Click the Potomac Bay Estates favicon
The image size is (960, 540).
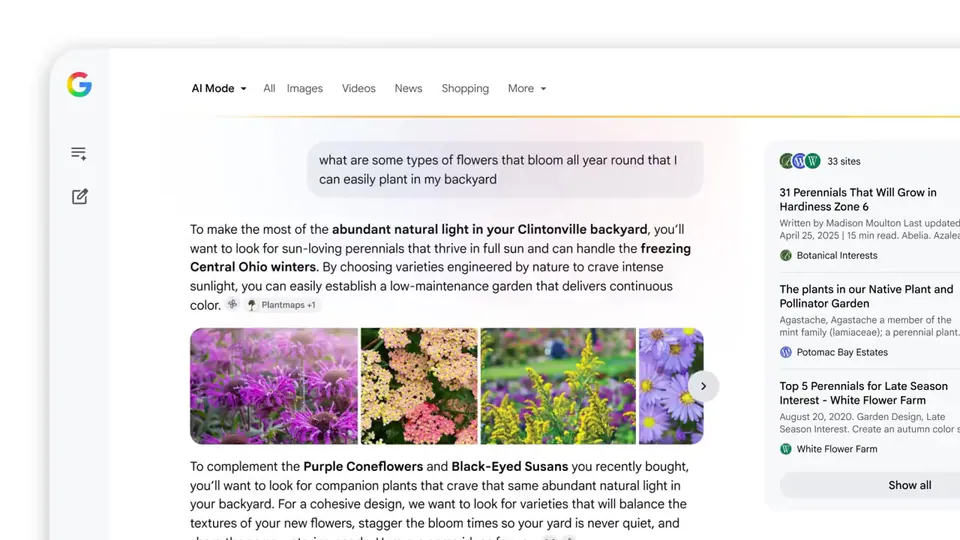pos(786,352)
